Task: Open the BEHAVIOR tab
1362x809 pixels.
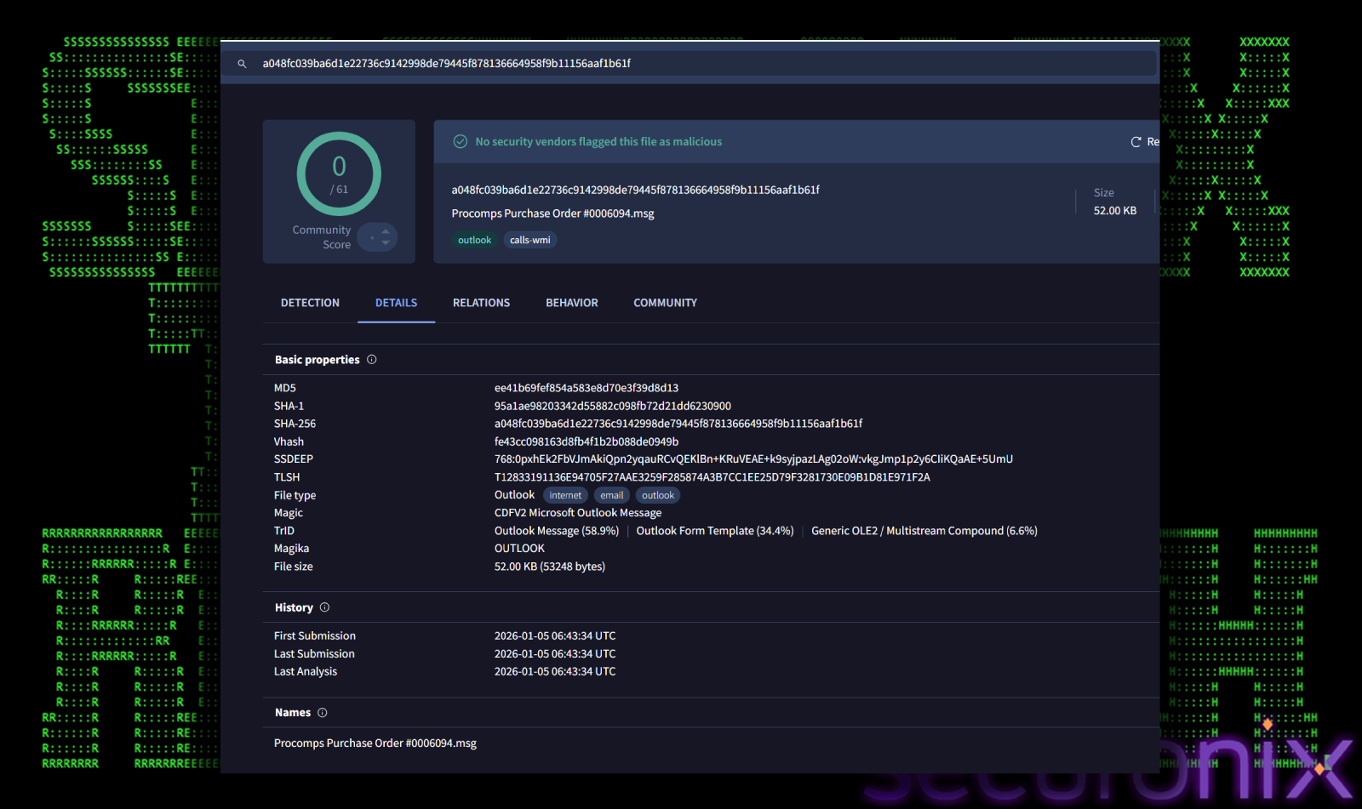Action: pos(572,303)
